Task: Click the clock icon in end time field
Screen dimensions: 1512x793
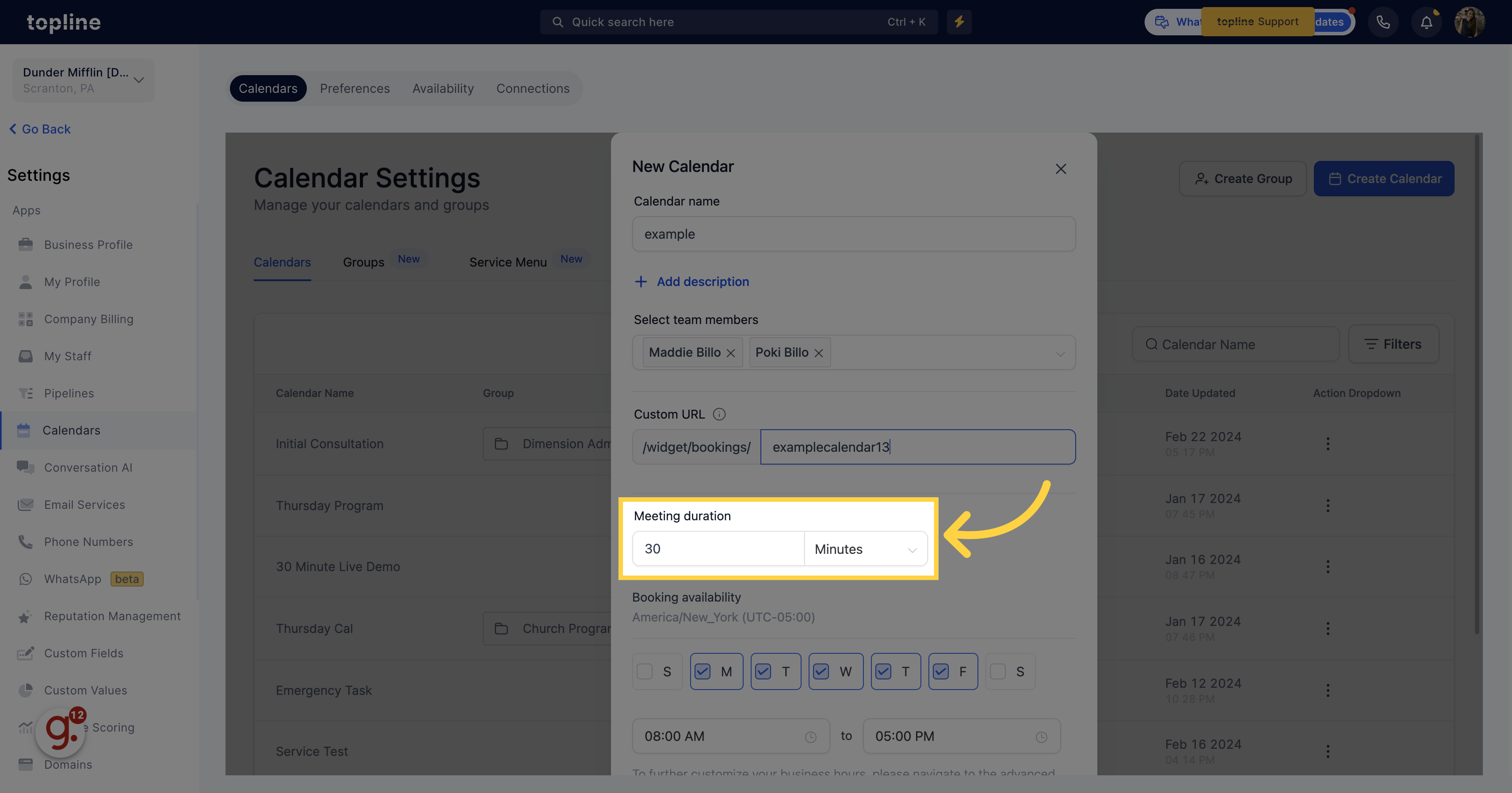Action: pyautogui.click(x=1041, y=737)
